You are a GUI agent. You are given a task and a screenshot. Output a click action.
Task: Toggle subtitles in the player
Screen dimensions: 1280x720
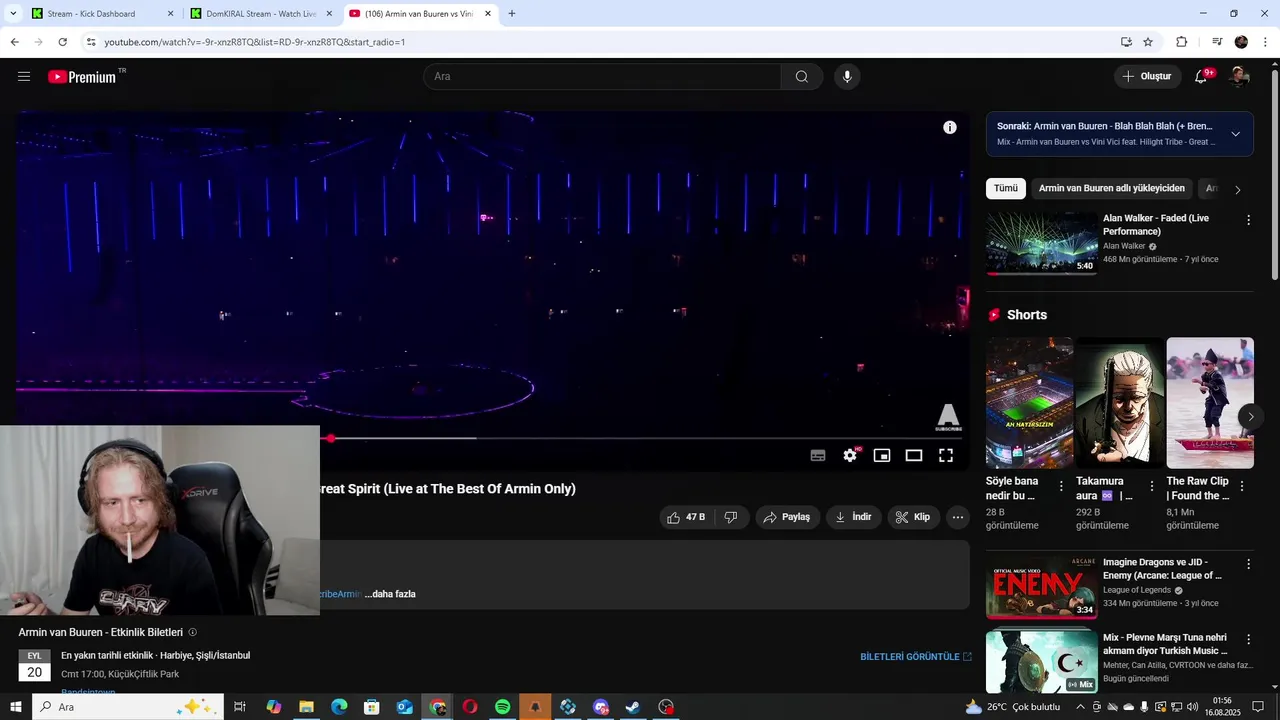[x=818, y=455]
